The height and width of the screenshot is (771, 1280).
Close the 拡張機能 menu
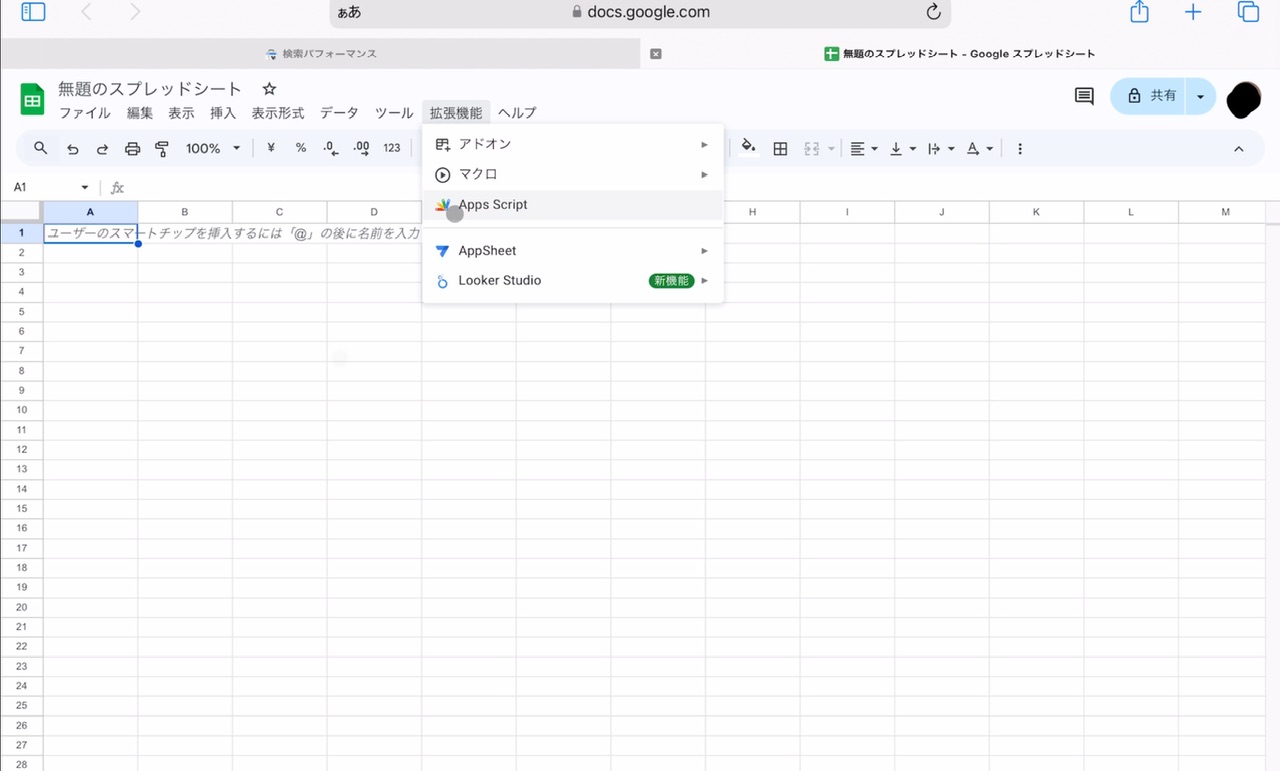456,113
